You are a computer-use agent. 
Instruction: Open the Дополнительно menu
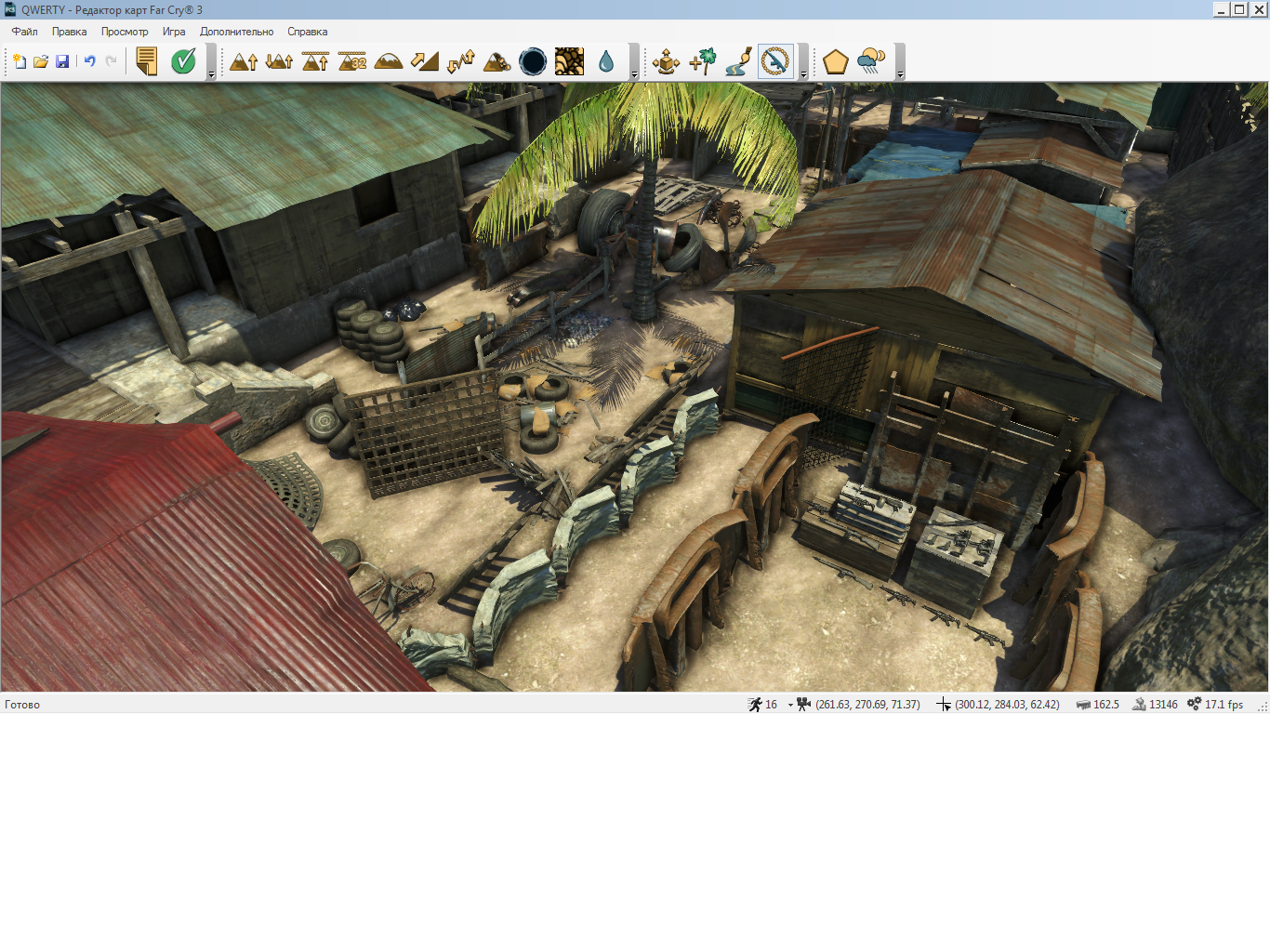coord(236,32)
